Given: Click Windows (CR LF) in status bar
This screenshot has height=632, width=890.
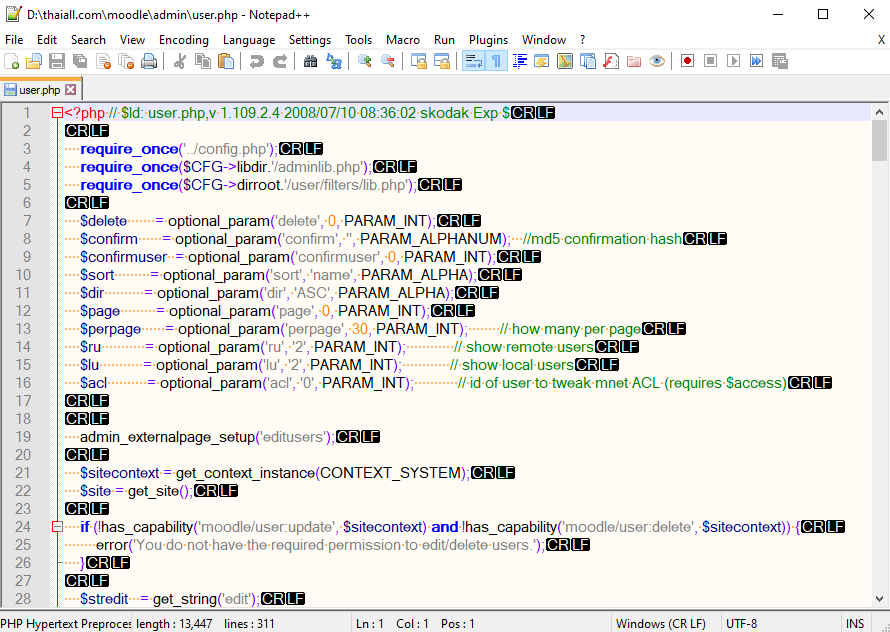Looking at the screenshot, I should (662, 624).
